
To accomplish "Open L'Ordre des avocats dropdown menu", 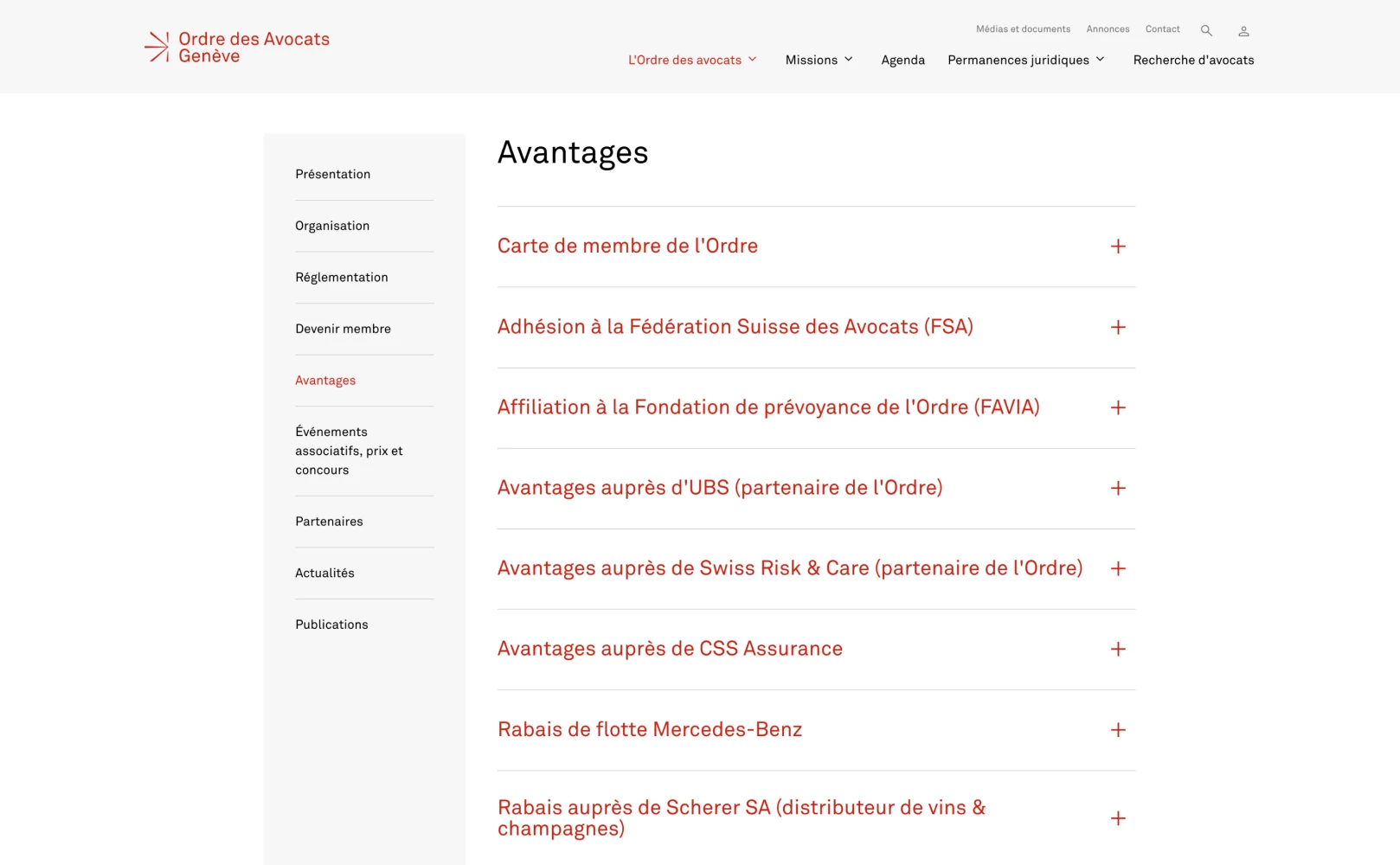I will (691, 60).
